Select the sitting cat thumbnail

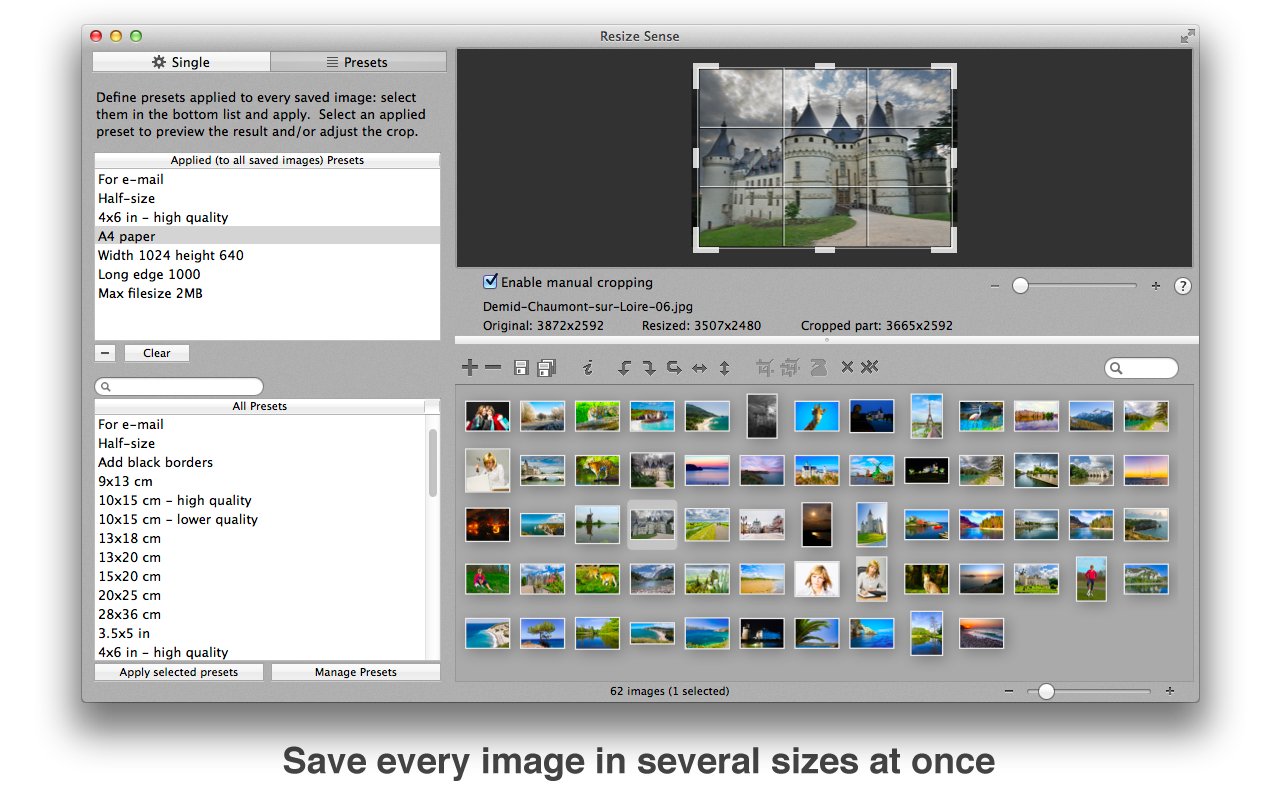click(926, 579)
